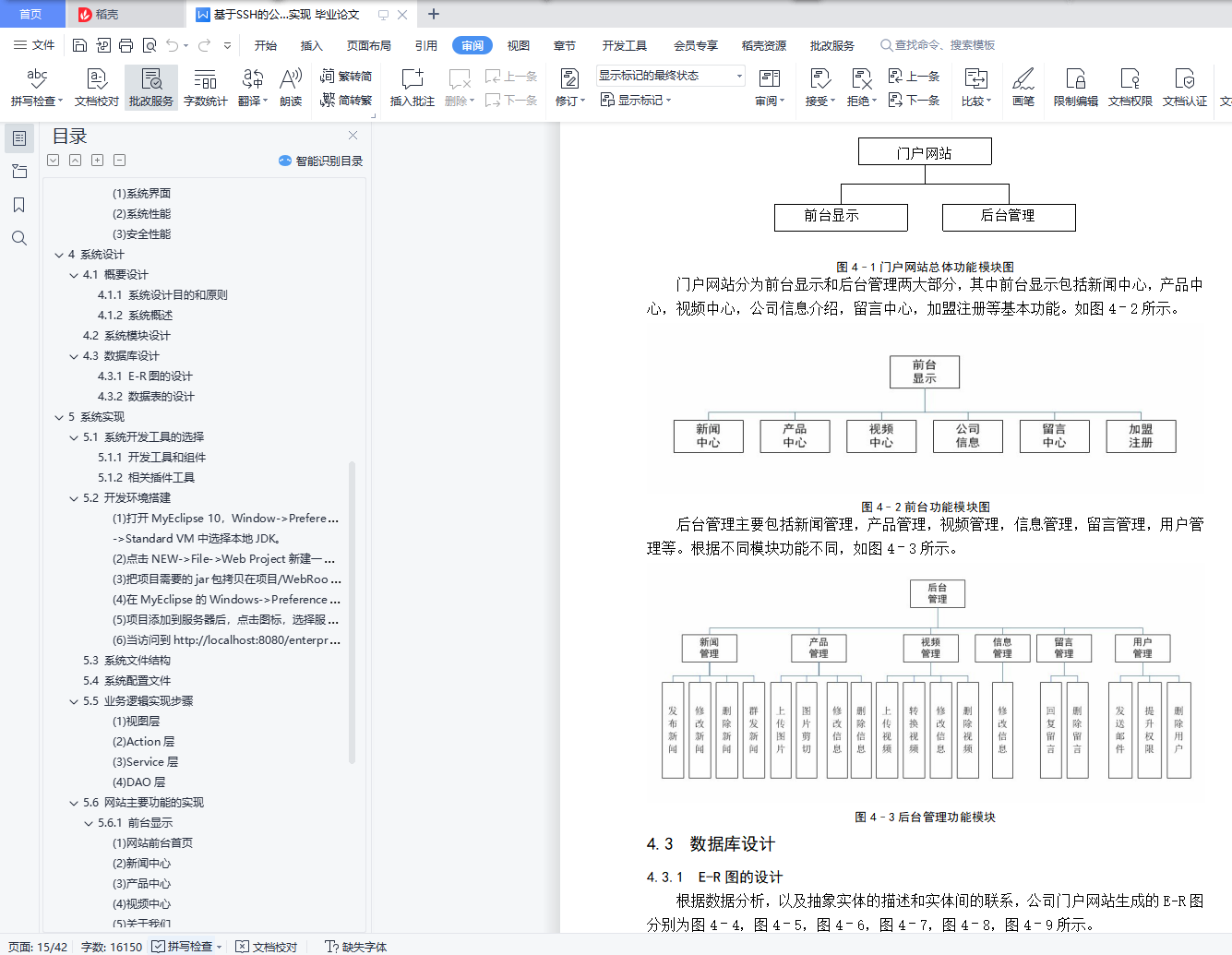Collapse the '5.6.1 前台显示' outline node
This screenshot has height=955, width=1232.
click(x=89, y=823)
